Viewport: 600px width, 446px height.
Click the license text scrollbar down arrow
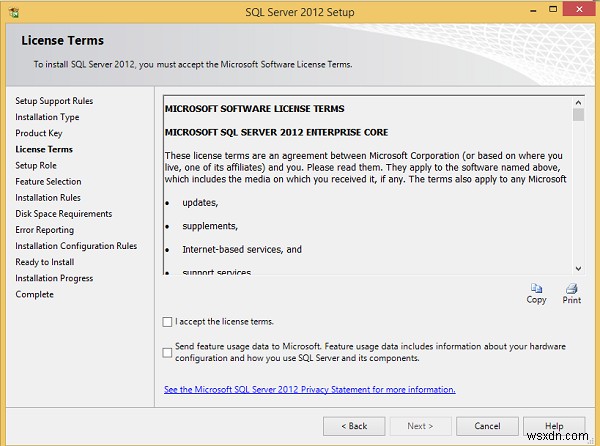(x=578, y=268)
